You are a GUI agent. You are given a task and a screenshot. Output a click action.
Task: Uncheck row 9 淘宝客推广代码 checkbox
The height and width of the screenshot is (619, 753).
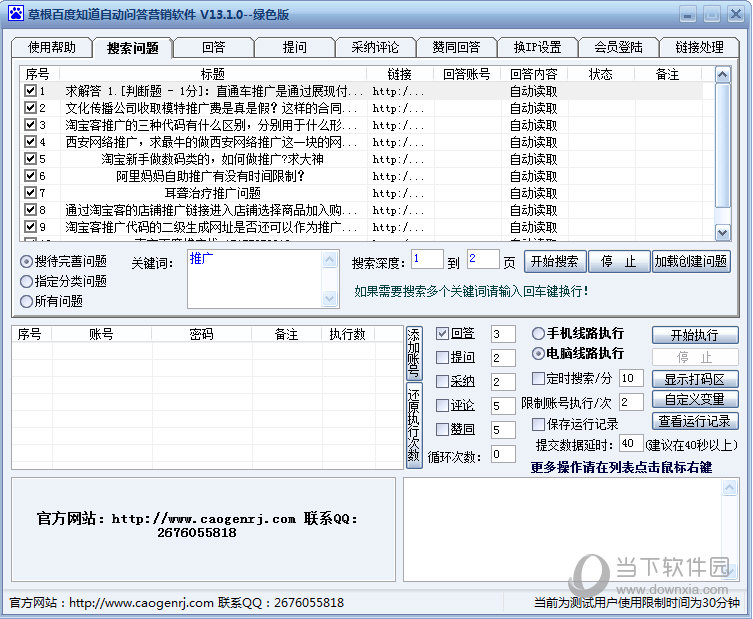coord(30,227)
